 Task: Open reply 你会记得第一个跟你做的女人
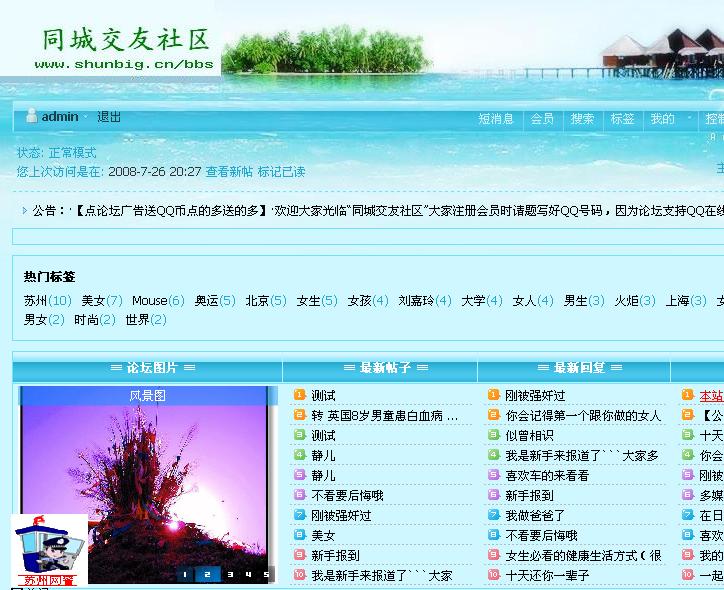[x=583, y=415]
